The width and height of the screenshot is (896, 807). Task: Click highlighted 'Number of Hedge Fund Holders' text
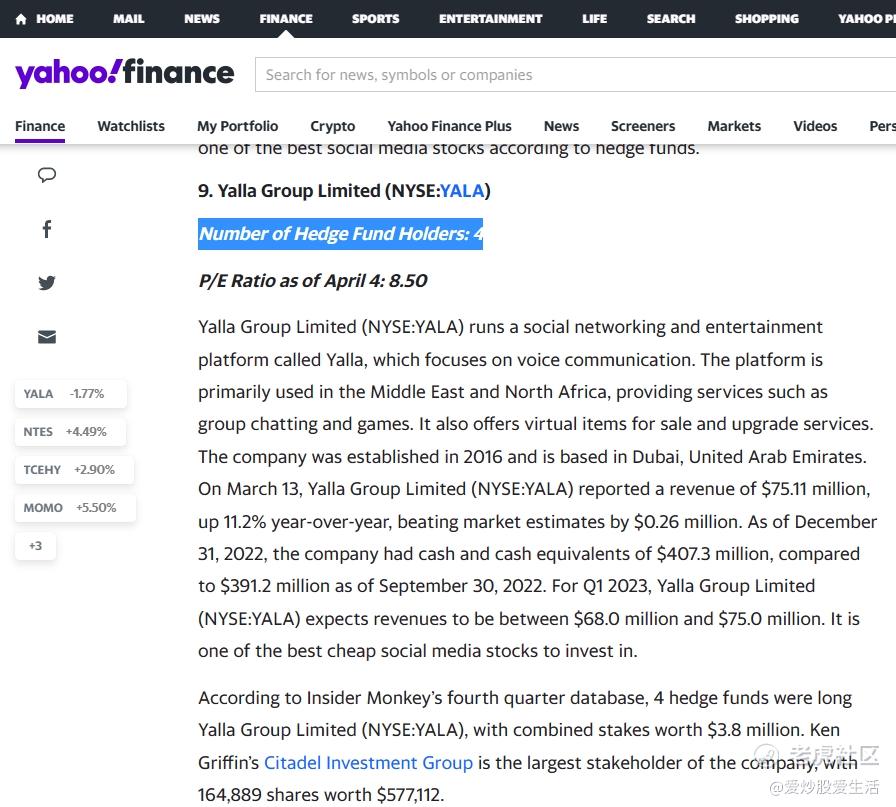click(341, 234)
